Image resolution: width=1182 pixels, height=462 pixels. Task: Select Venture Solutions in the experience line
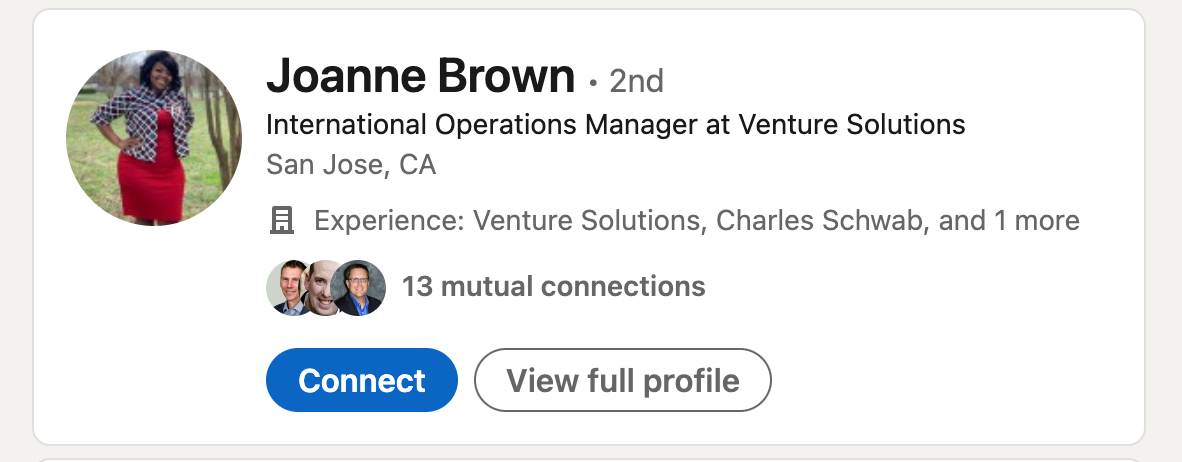(x=588, y=220)
